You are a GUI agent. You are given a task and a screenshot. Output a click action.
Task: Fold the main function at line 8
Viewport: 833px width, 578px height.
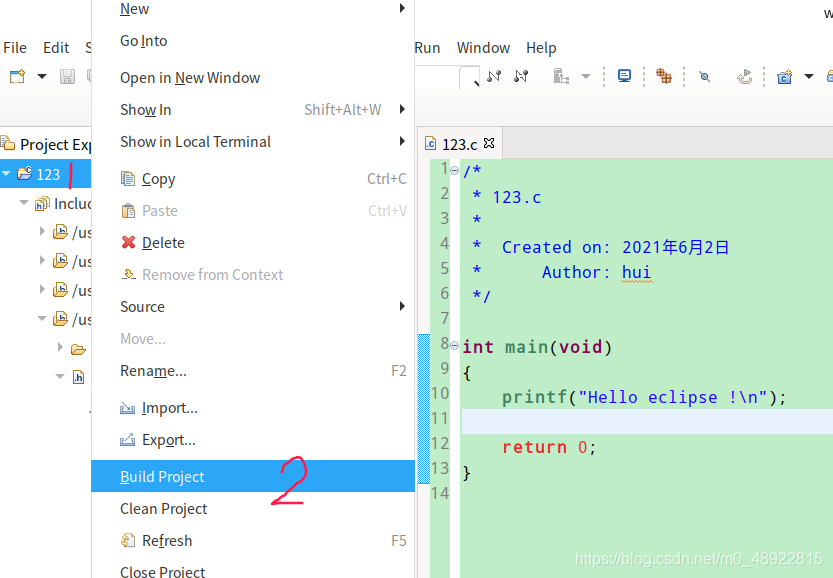click(x=454, y=346)
